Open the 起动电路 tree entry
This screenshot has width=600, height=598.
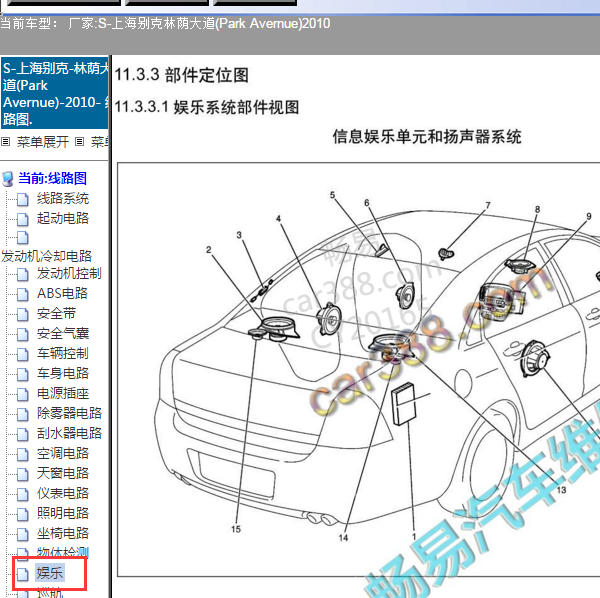point(63,218)
